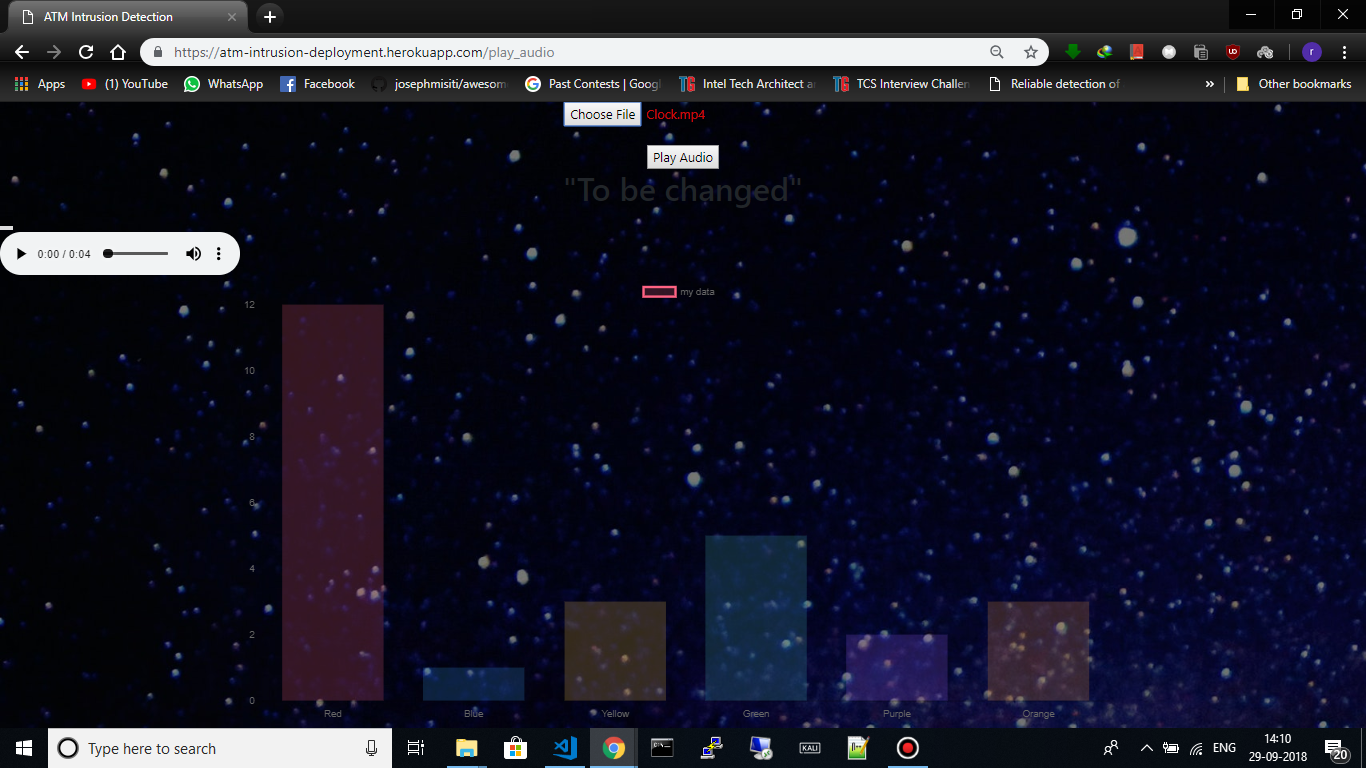Open the YouTube bookmark
The width and height of the screenshot is (1366, 768).
tap(124, 84)
